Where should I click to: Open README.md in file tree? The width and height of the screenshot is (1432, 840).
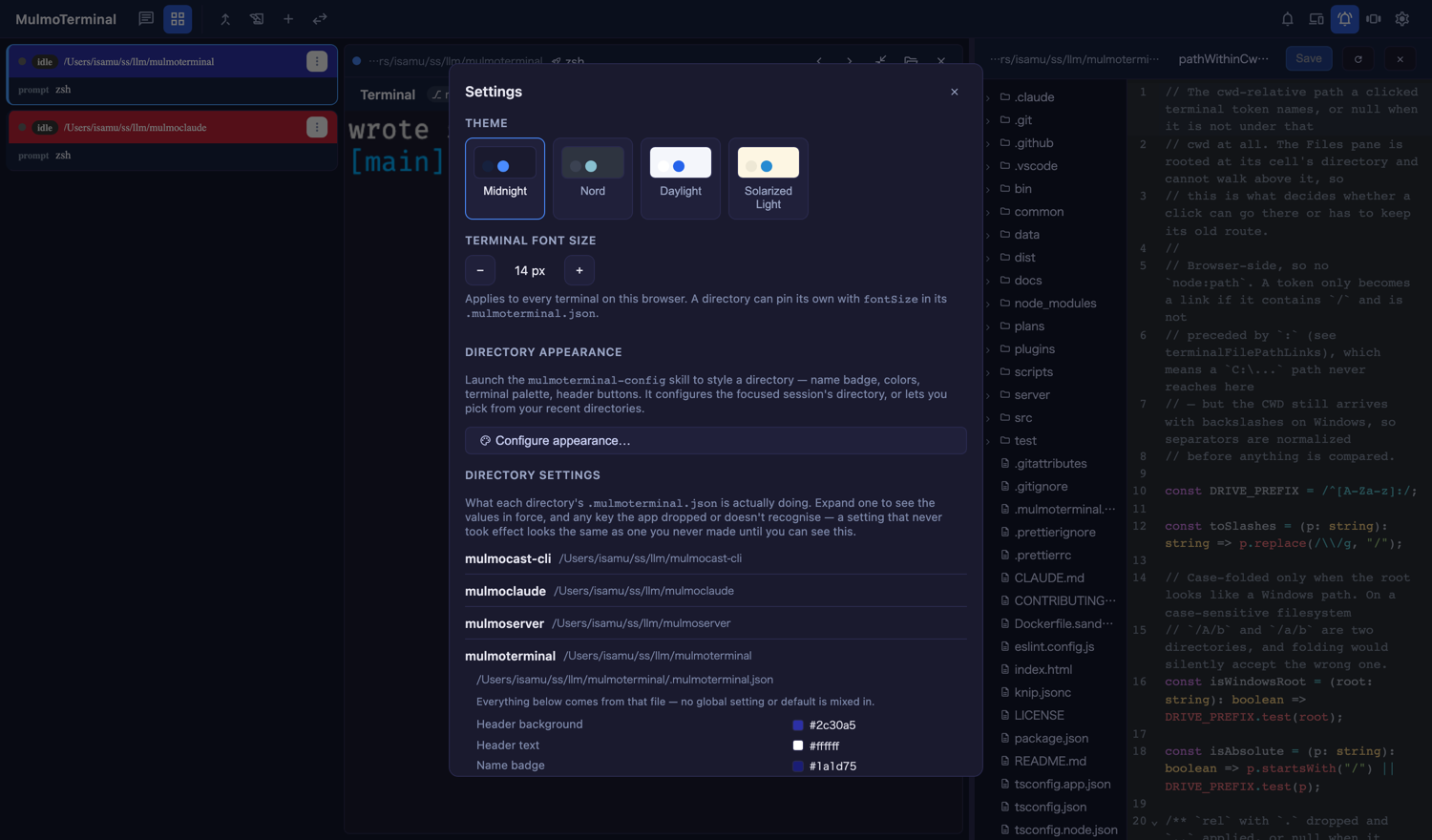[1050, 762]
